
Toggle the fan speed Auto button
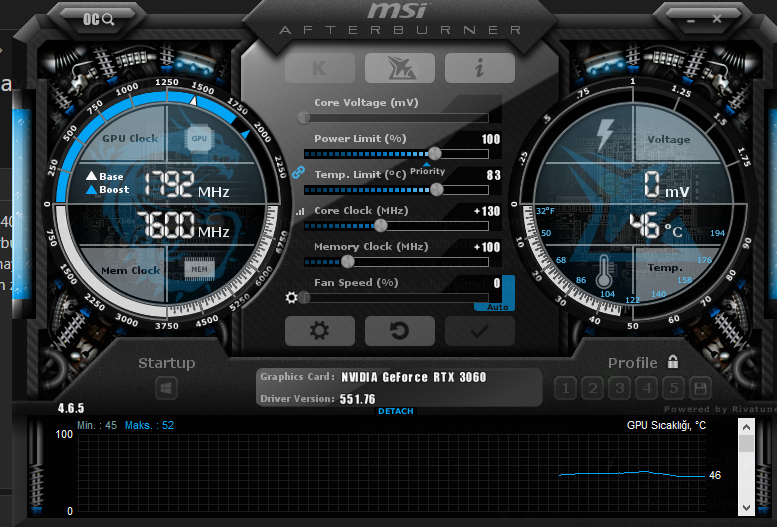click(498, 307)
